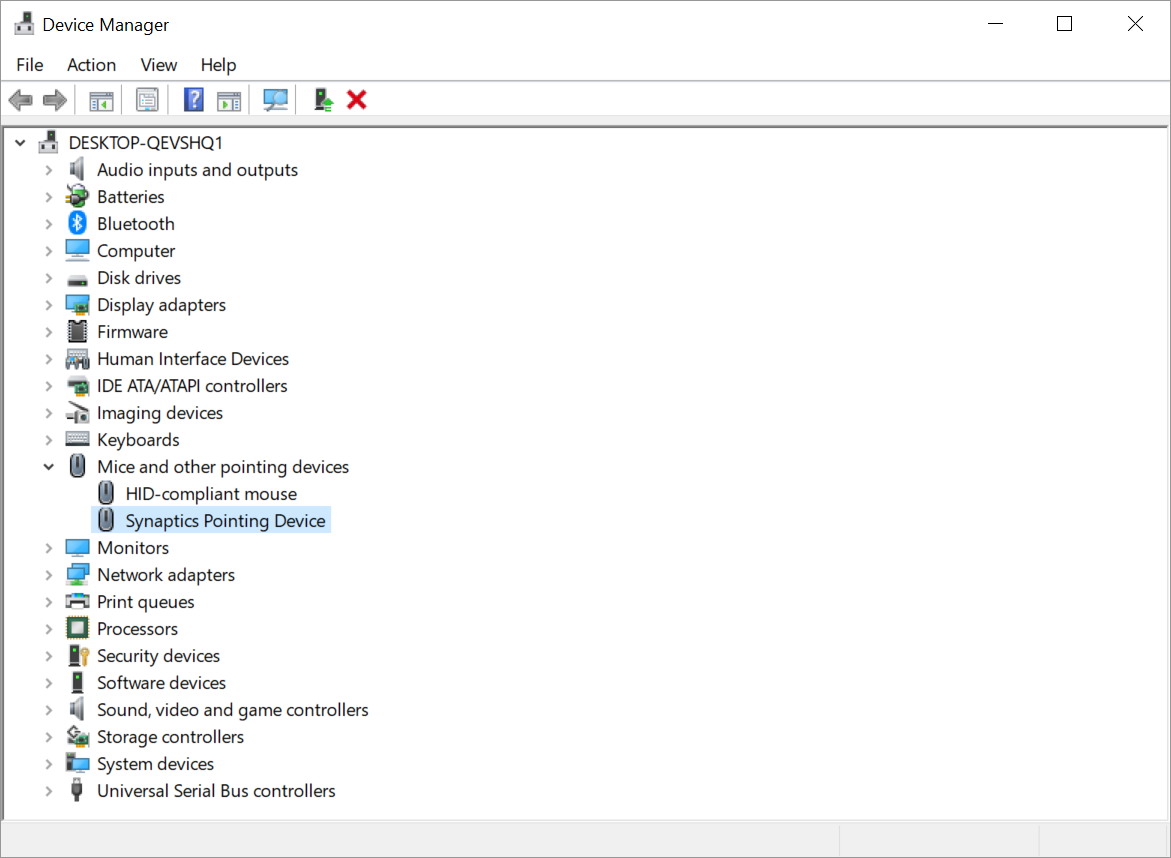Click the Security devices key icon

(78, 656)
